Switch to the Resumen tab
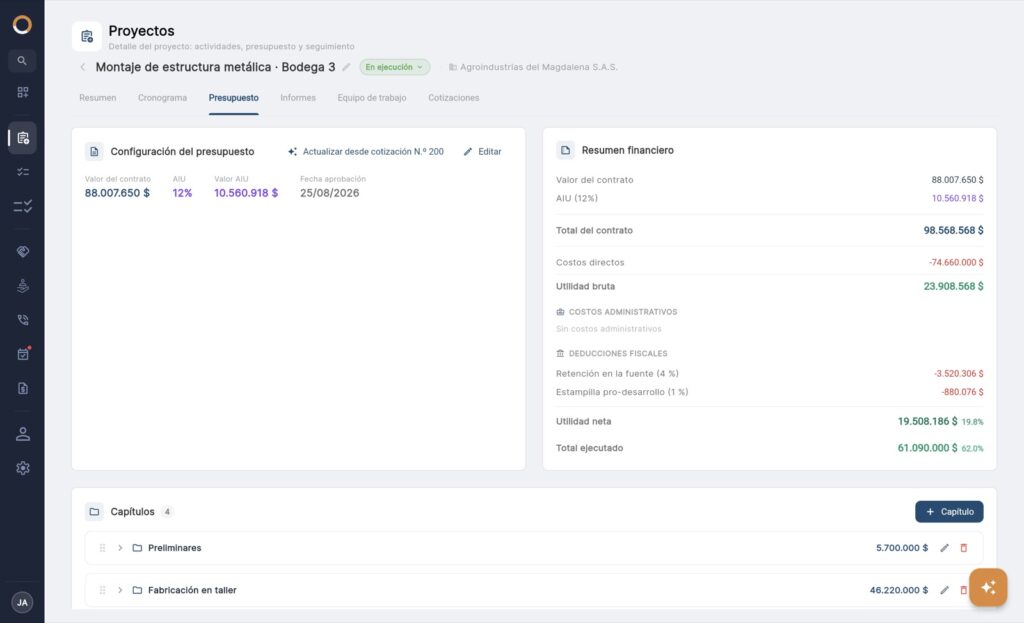The width and height of the screenshot is (1024, 623). (97, 98)
